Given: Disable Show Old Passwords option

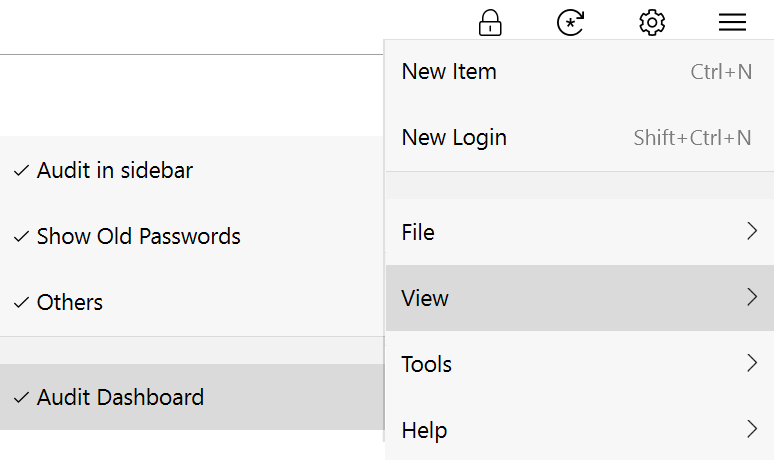Looking at the screenshot, I should coord(192,236).
